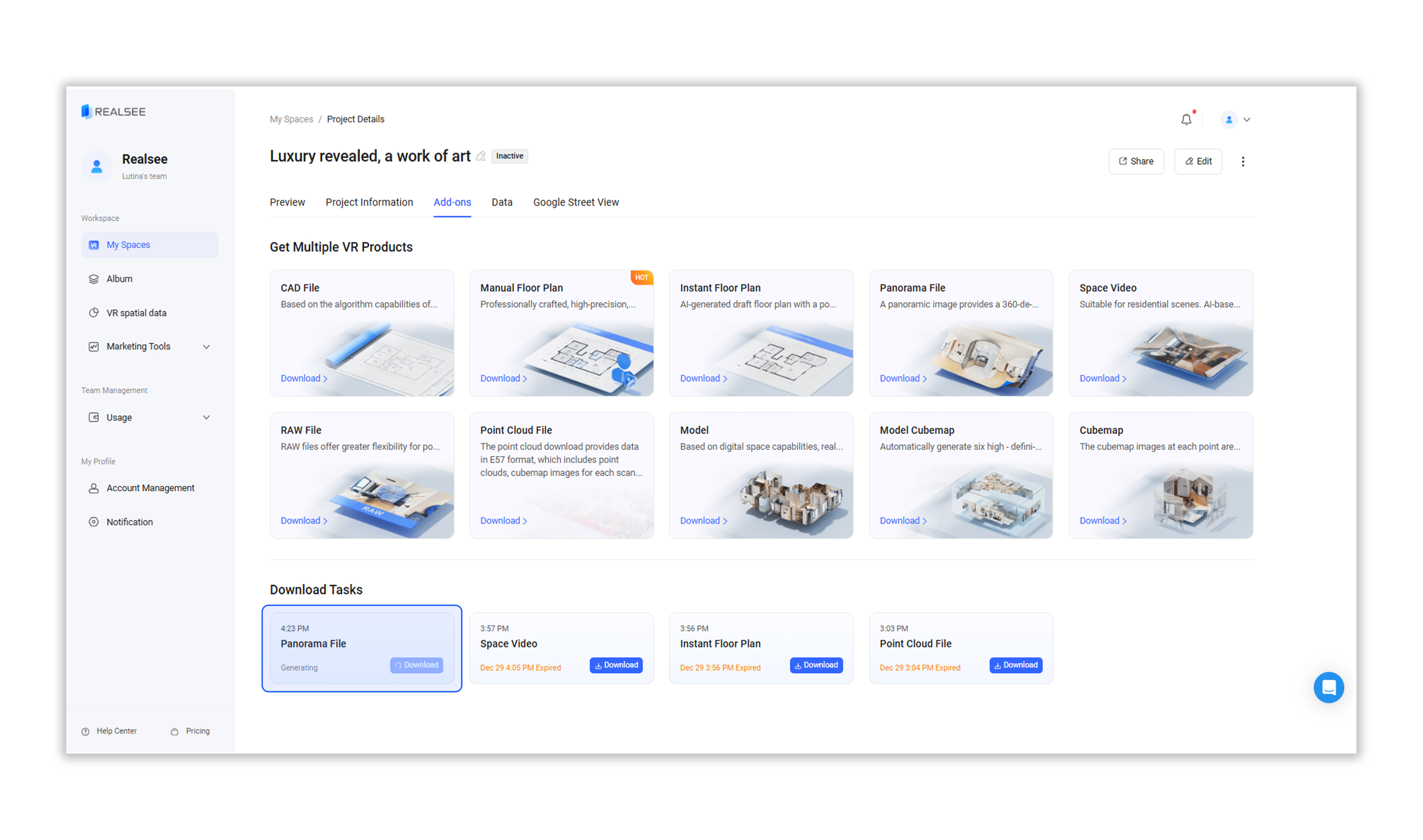1423x840 pixels.
Task: Open the Notification settings item
Action: click(129, 522)
